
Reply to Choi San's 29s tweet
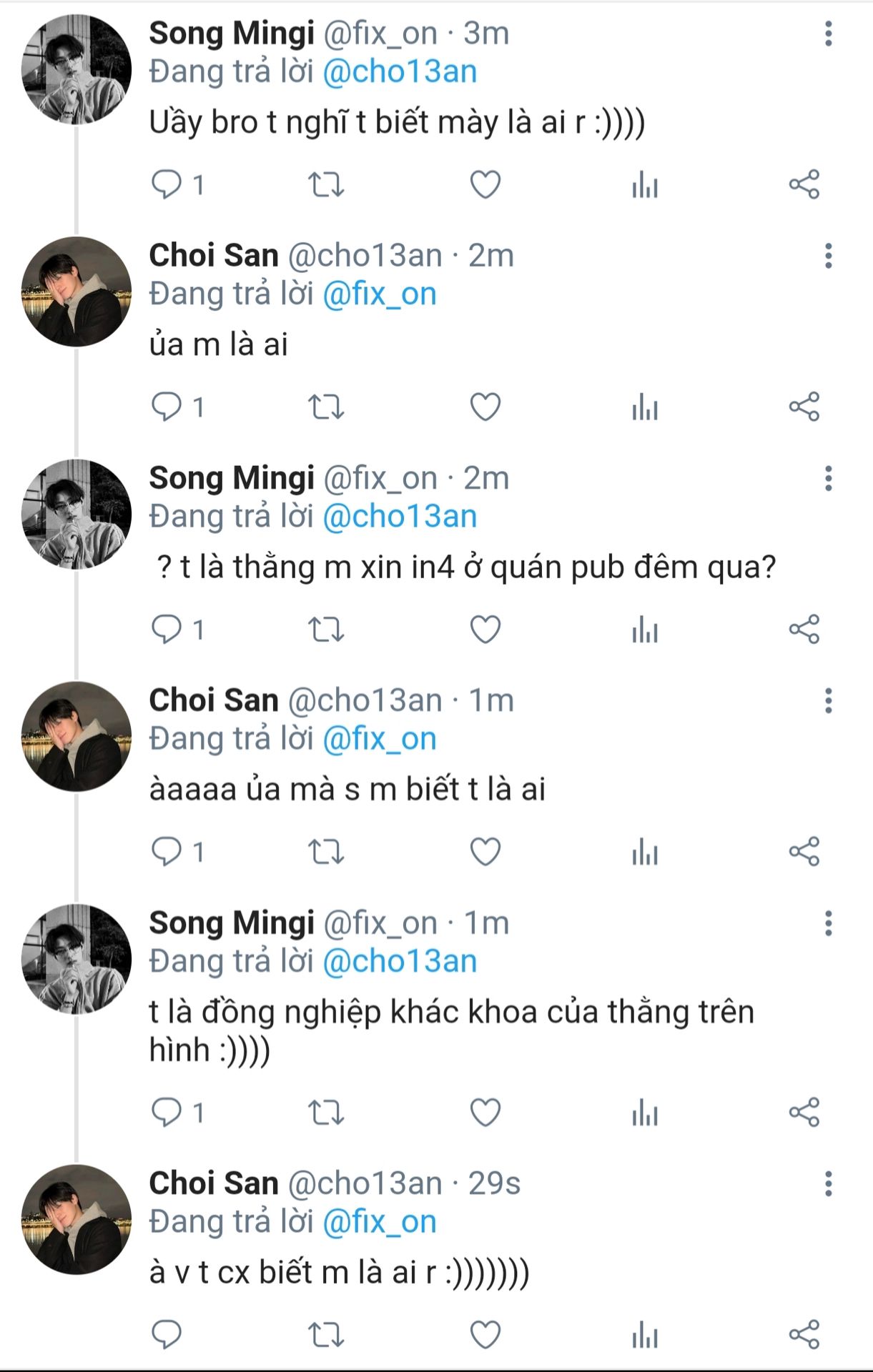pyautogui.click(x=167, y=1335)
